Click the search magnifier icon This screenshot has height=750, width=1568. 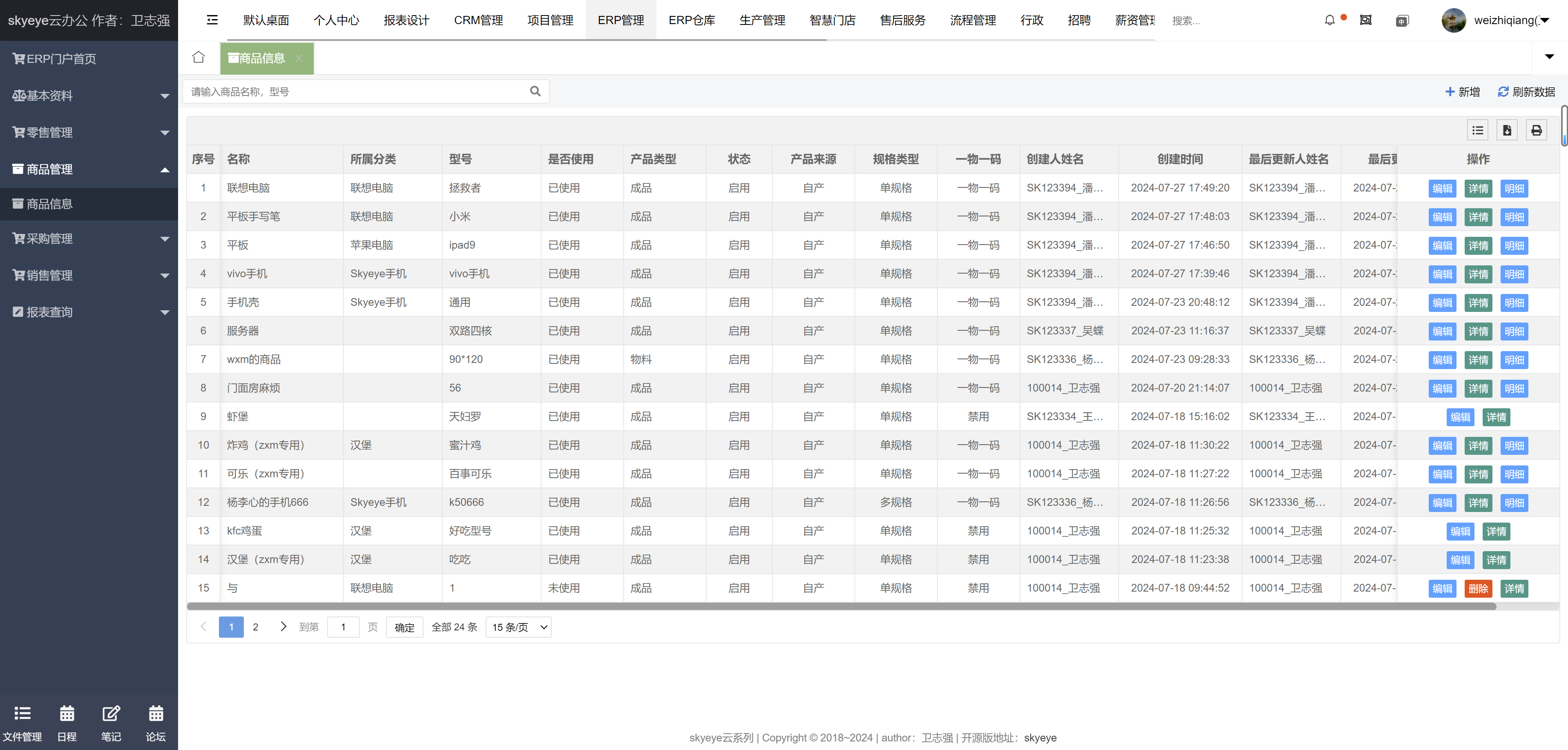click(x=535, y=91)
